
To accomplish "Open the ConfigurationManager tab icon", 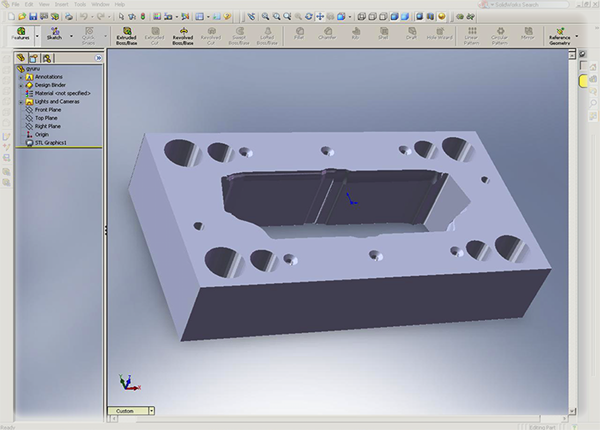I will [x=46, y=59].
